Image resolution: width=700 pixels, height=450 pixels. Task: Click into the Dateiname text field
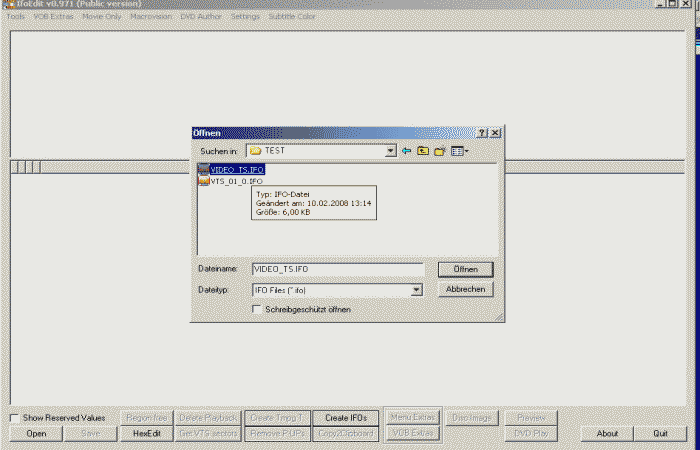pos(338,270)
